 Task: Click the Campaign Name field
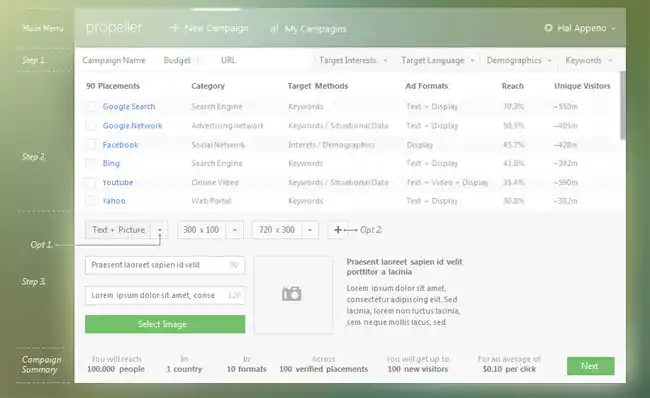pyautogui.click(x=114, y=60)
